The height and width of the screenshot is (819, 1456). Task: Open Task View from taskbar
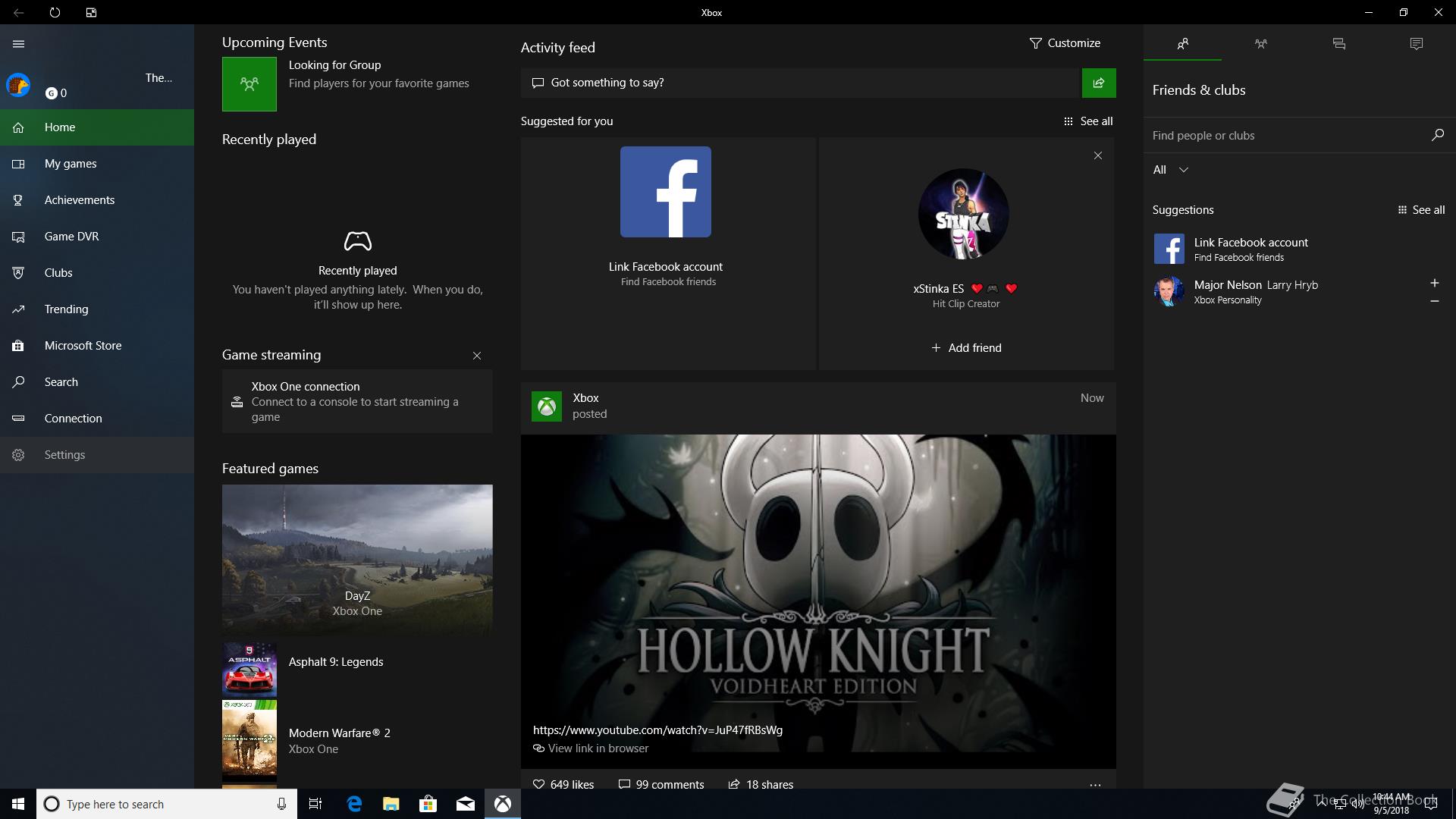tap(315, 804)
